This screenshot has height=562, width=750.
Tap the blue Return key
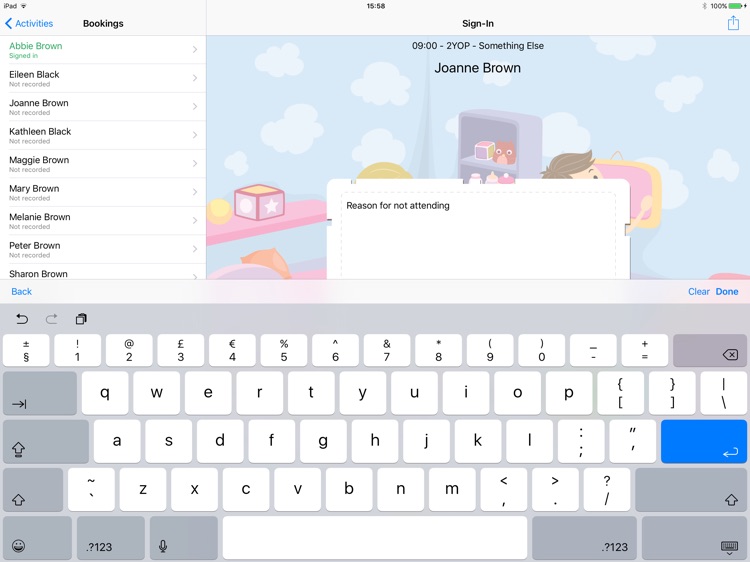(704, 441)
